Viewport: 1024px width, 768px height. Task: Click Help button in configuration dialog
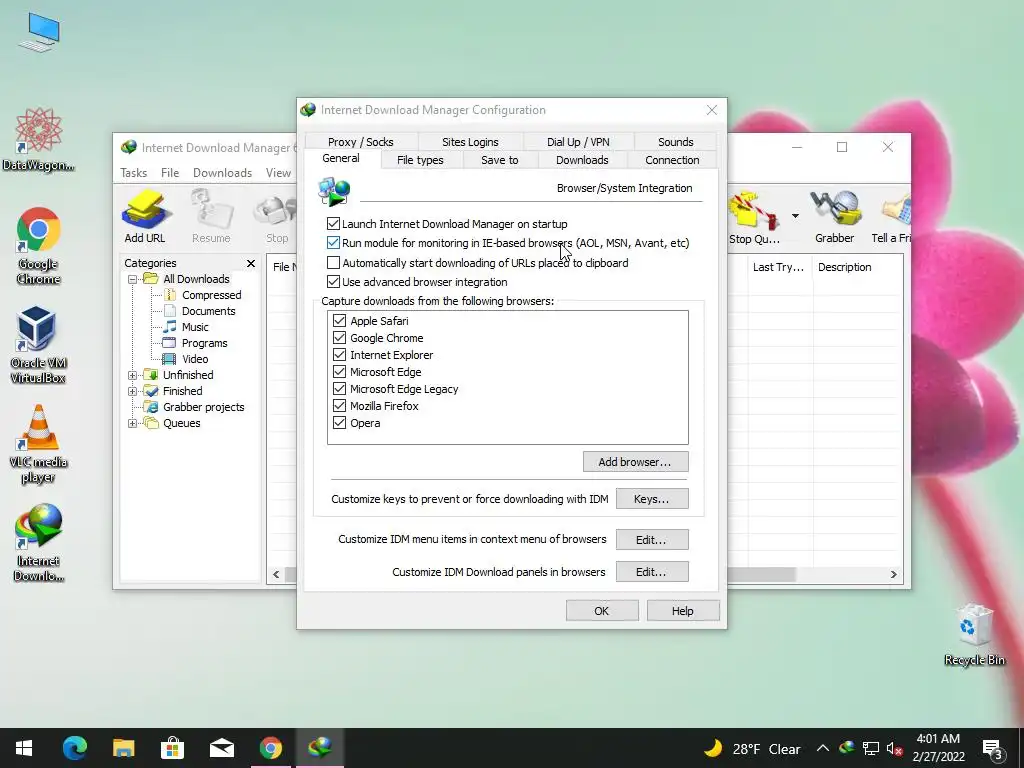click(x=682, y=611)
